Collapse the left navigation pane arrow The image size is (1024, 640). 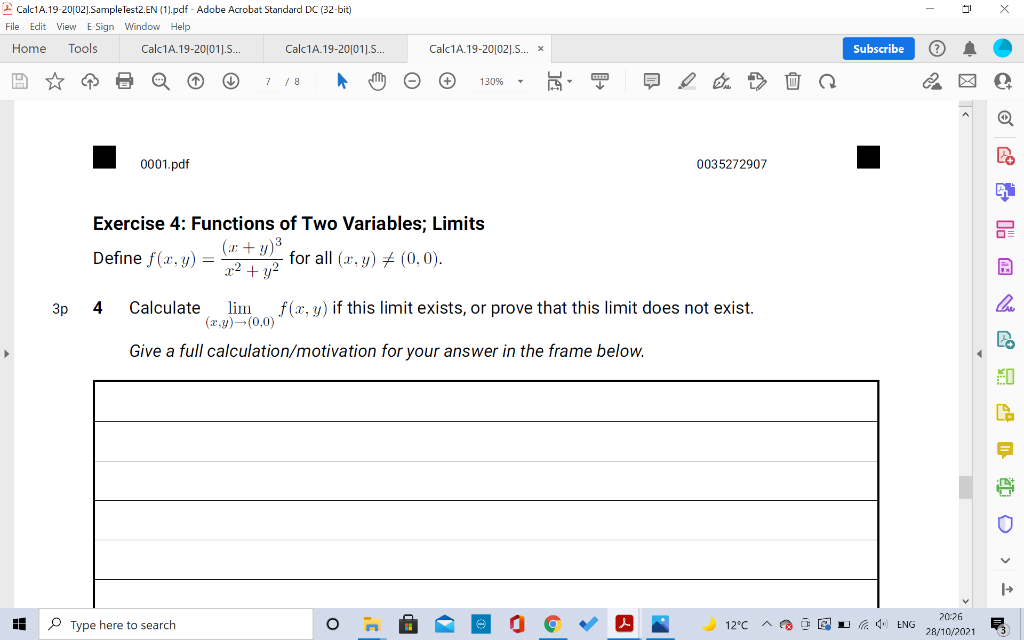click(x=7, y=352)
